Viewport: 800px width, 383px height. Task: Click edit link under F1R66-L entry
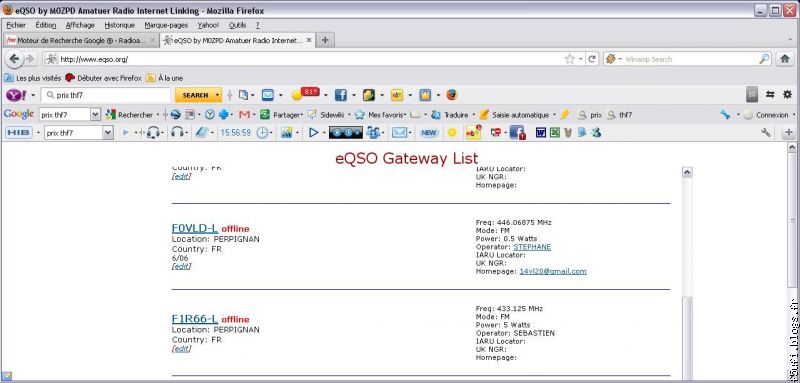(182, 349)
